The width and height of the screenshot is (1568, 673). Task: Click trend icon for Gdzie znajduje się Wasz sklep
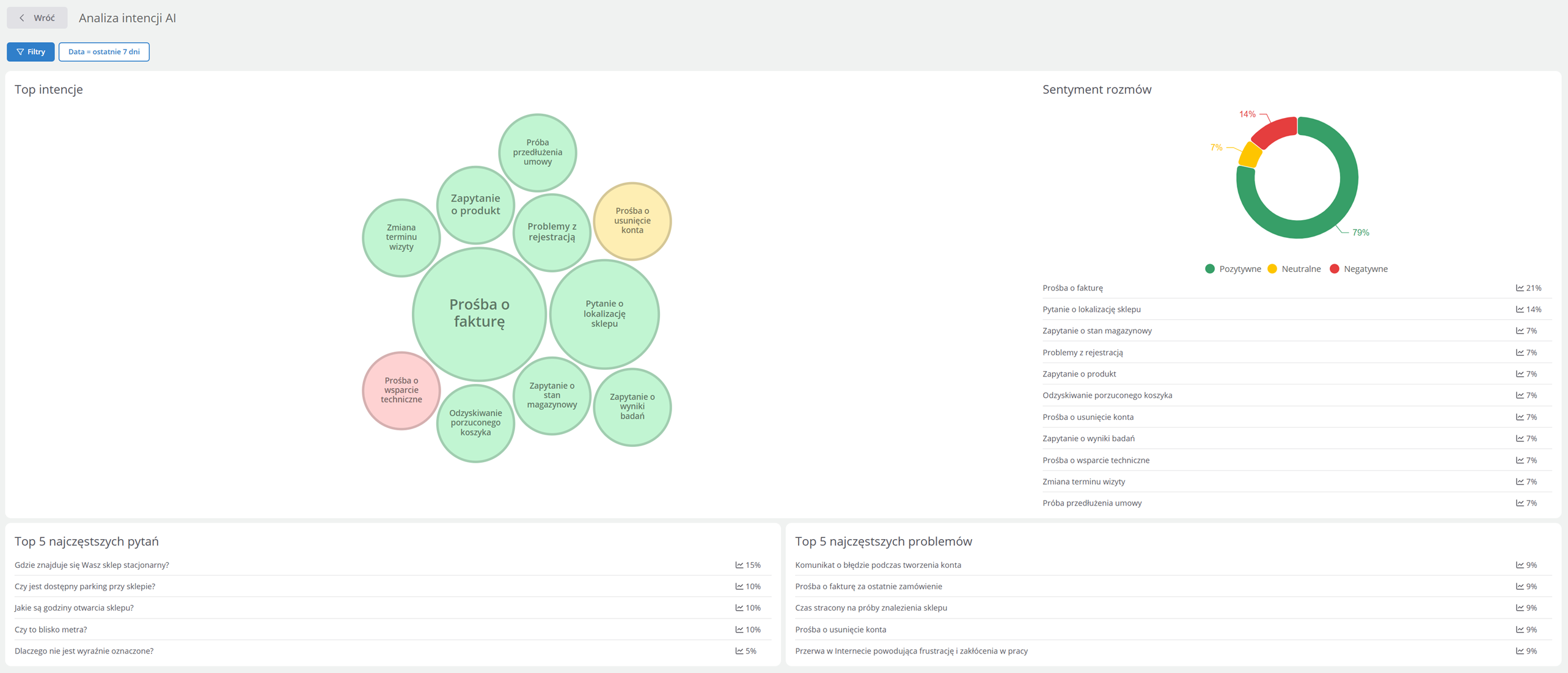click(739, 565)
